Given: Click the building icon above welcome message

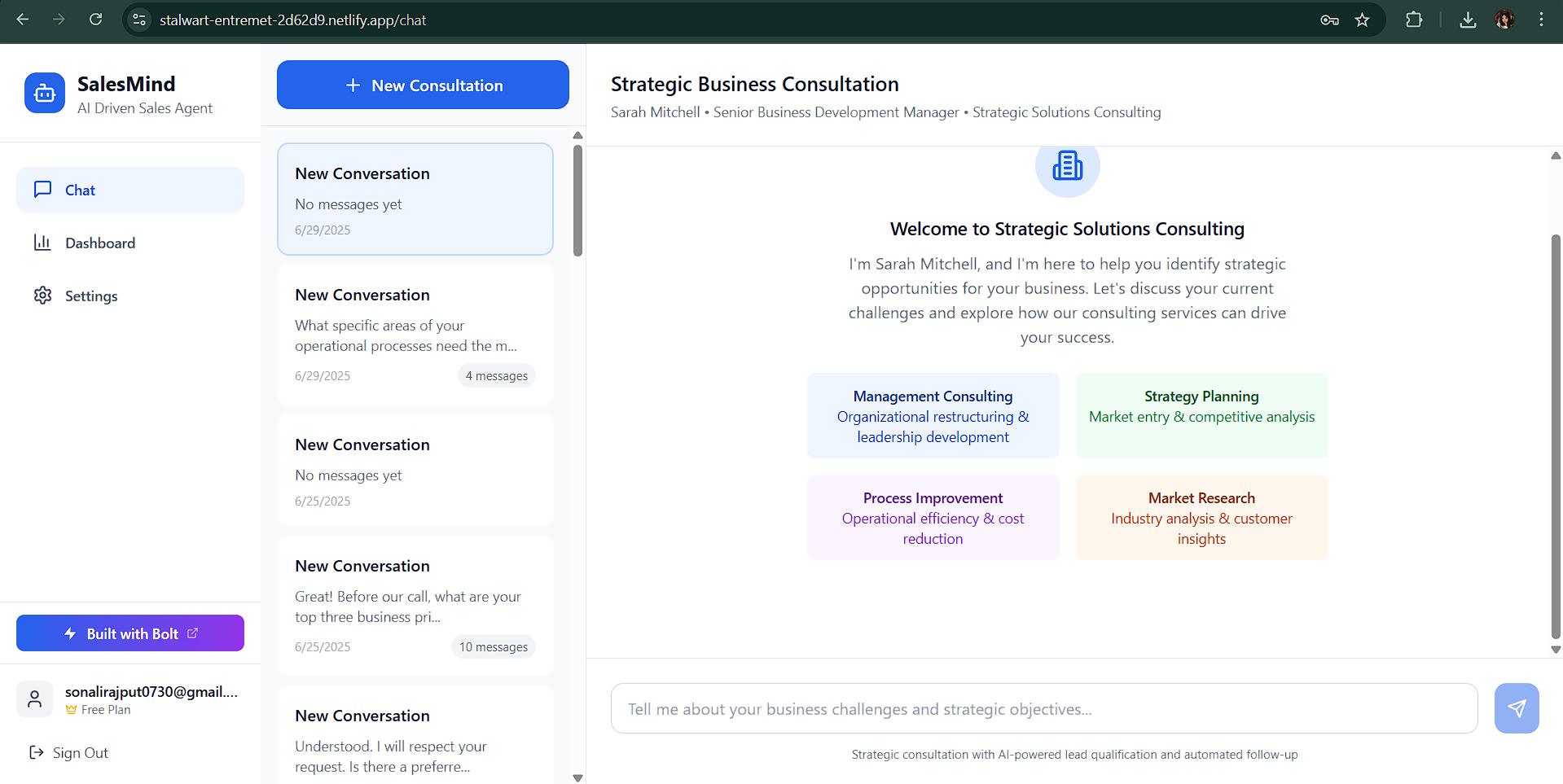Looking at the screenshot, I should point(1067,166).
